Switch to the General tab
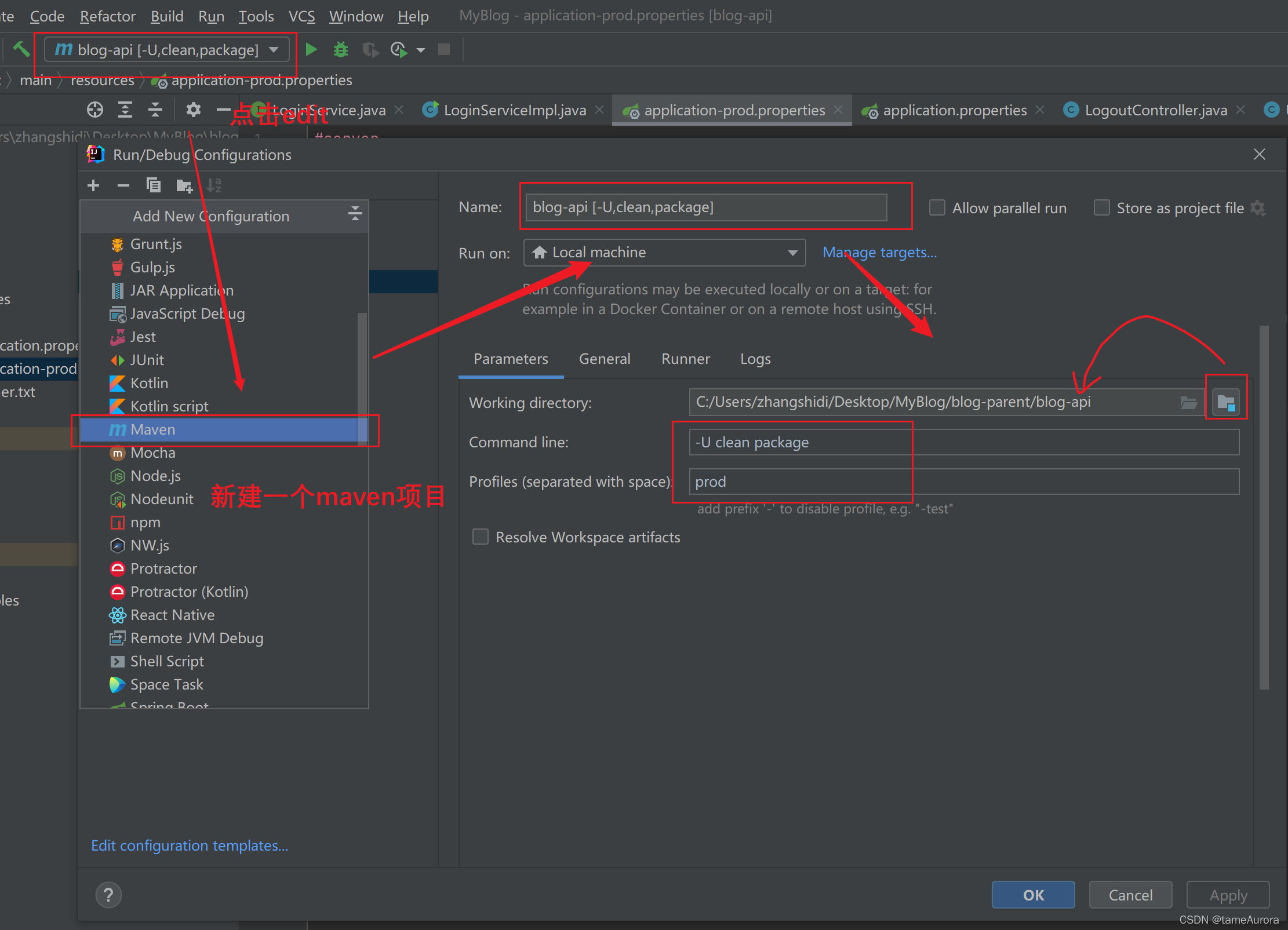 (605, 358)
